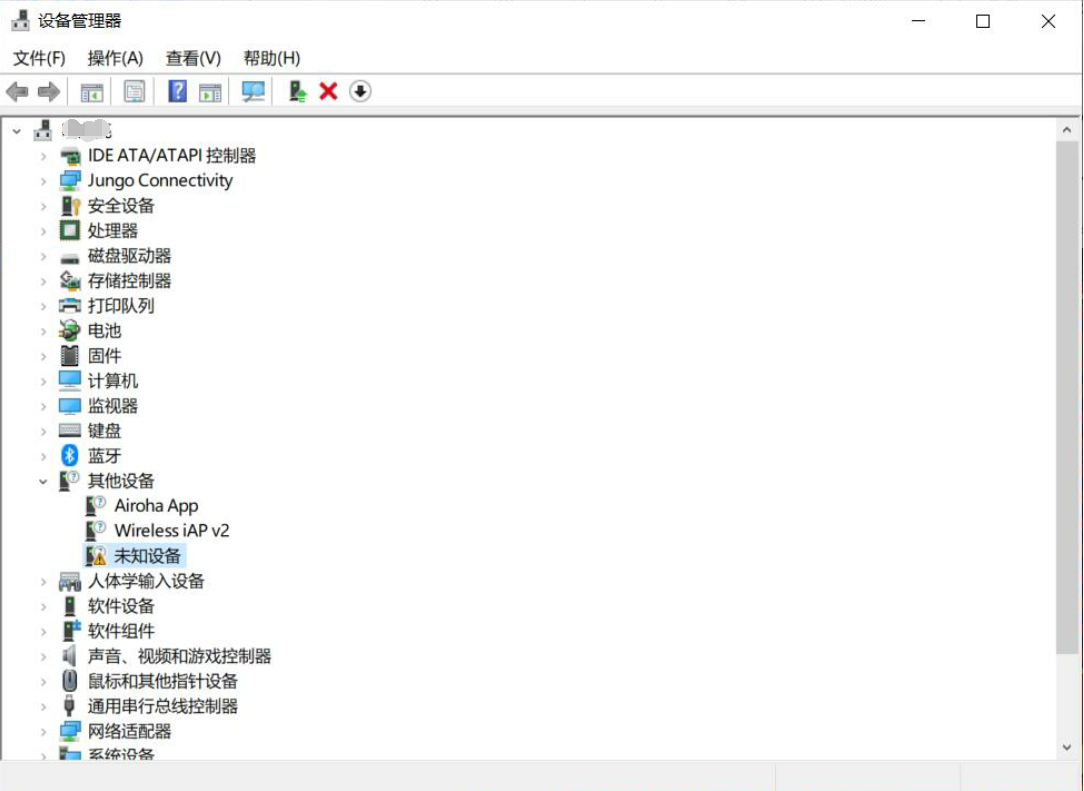The width and height of the screenshot is (1084, 791).
Task: Click the 键盘 keyboard category icon
Action: point(70,430)
